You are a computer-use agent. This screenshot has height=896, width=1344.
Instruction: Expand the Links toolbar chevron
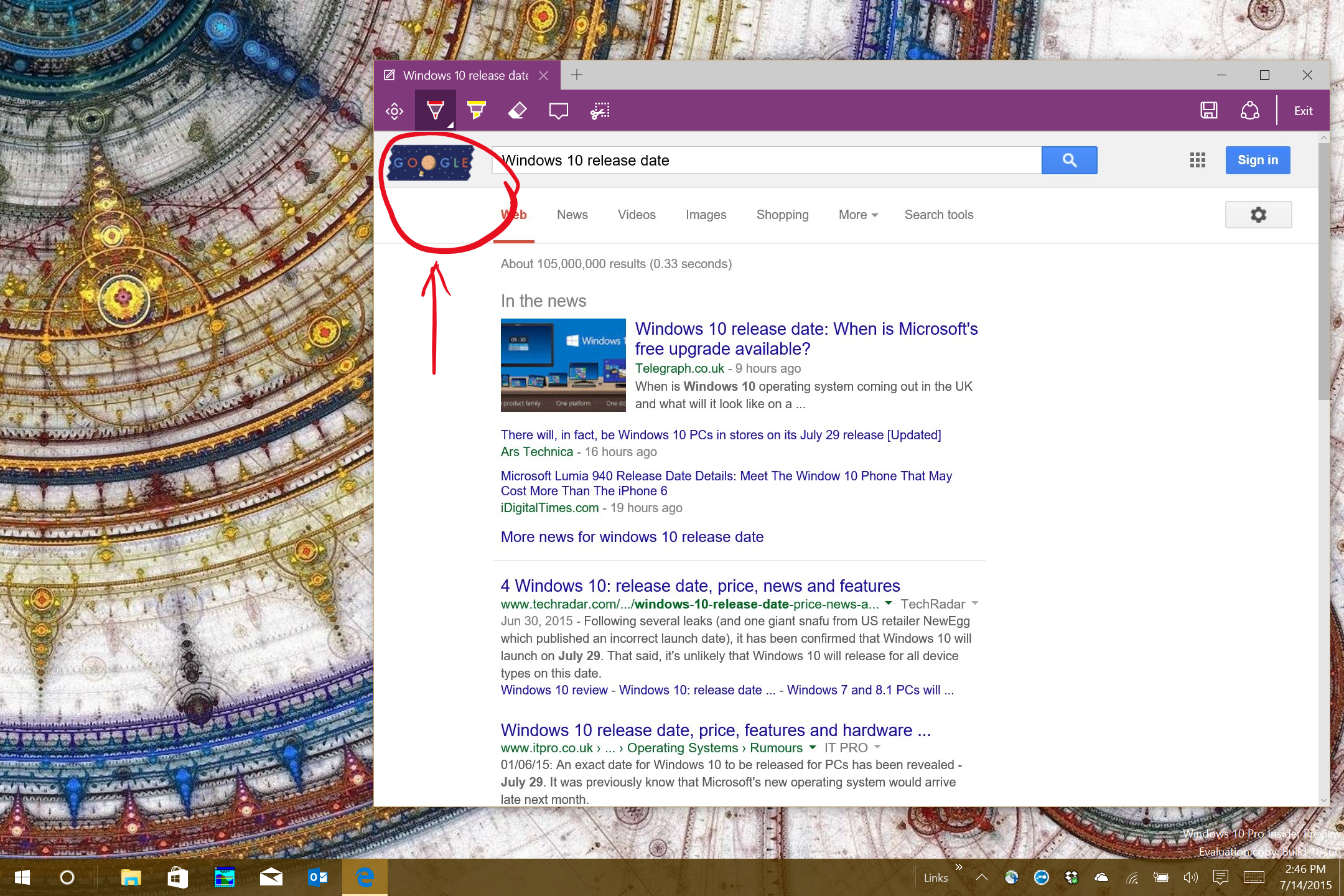959,867
